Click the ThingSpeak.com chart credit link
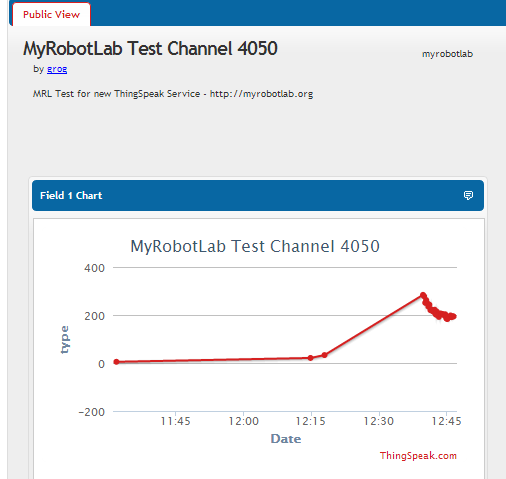 tap(418, 455)
